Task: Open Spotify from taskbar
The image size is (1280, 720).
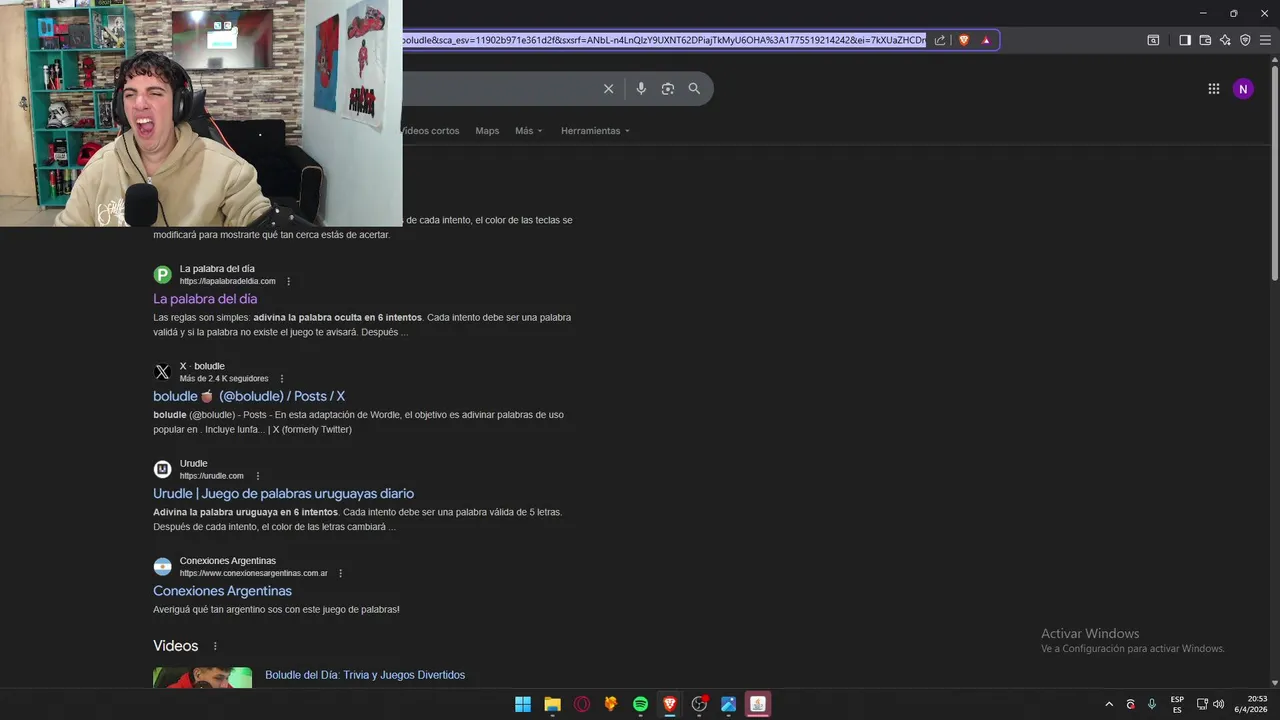Action: click(641, 704)
